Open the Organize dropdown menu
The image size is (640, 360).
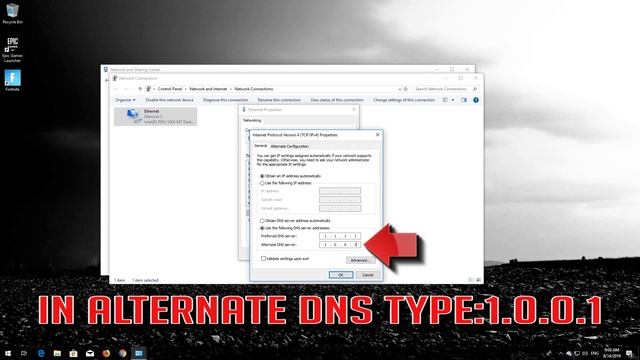pos(125,100)
